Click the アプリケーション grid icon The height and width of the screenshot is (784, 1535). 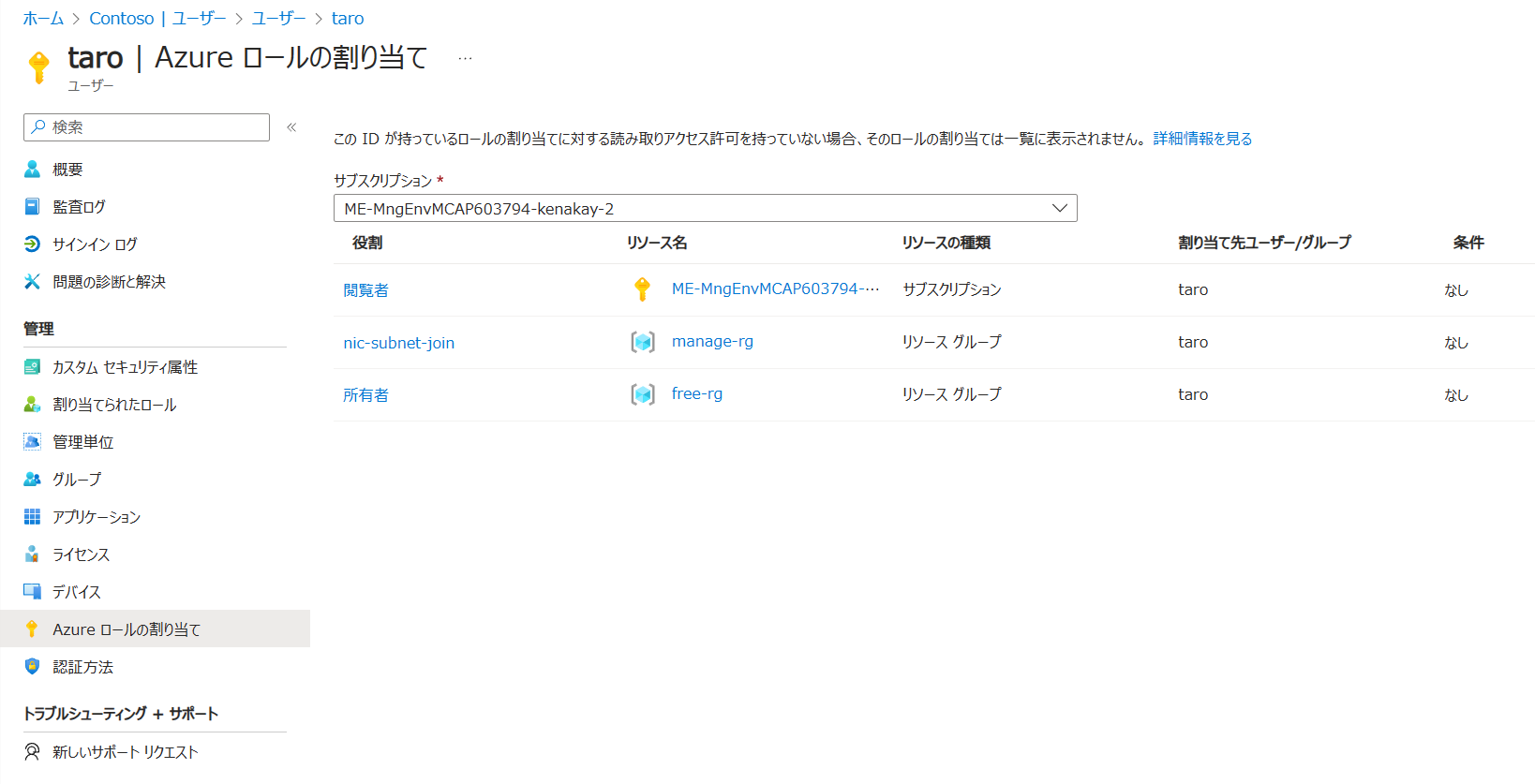point(32,516)
